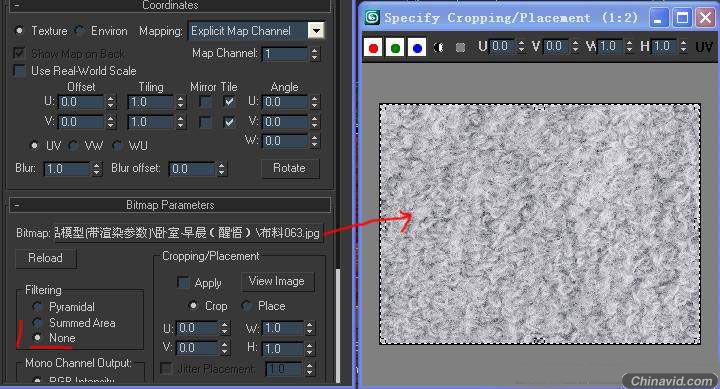The width and height of the screenshot is (720, 389).
Task: Enable the red channel button
Action: 373,47
